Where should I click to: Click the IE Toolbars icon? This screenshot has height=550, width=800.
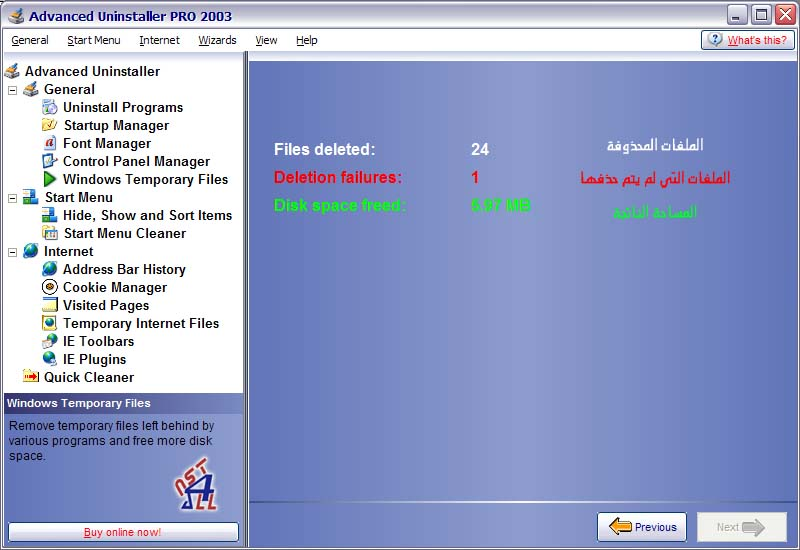coord(50,341)
